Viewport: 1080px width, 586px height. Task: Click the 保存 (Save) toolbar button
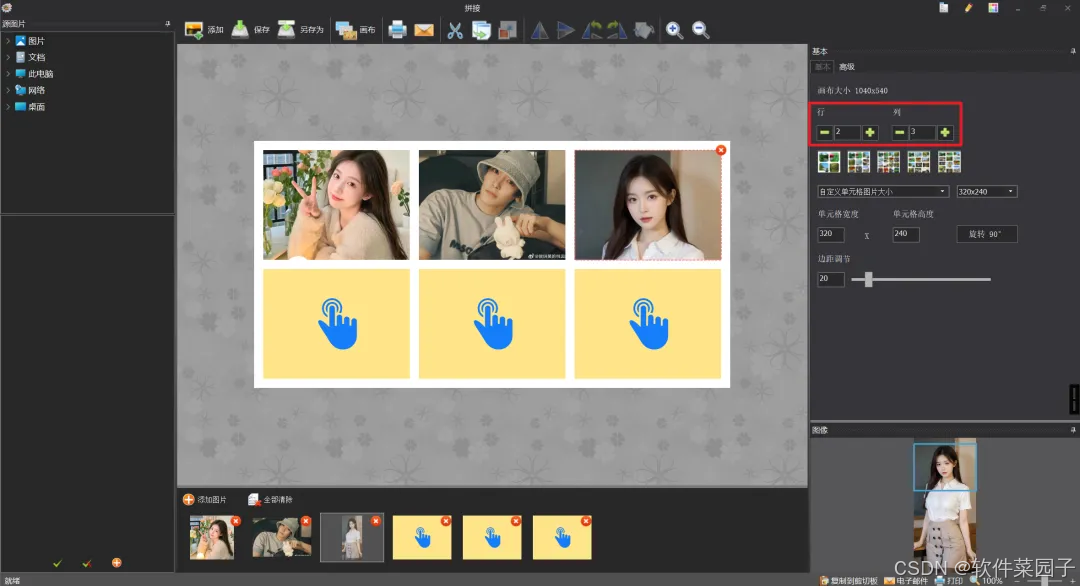coord(251,30)
